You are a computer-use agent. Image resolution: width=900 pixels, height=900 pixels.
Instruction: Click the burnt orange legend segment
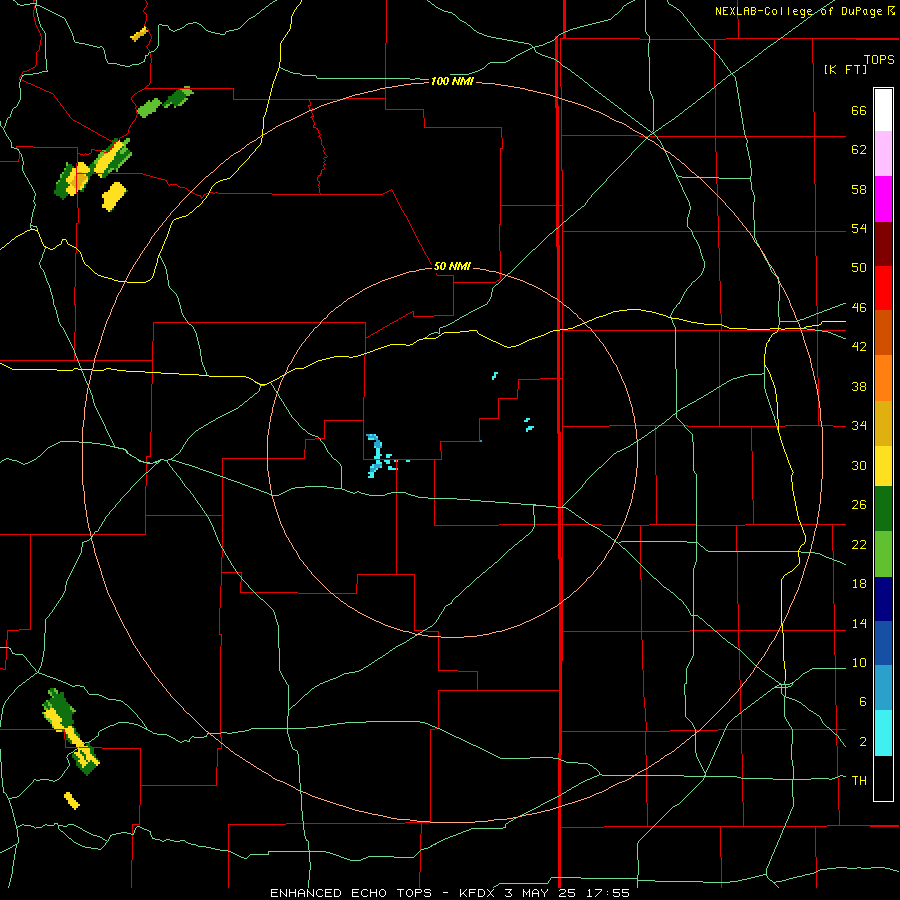883,332
